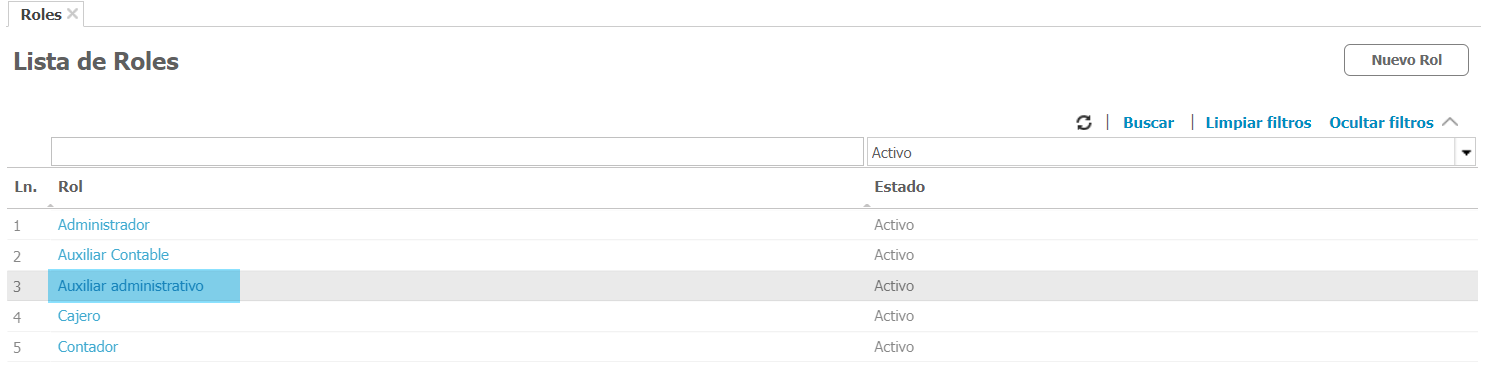The height and width of the screenshot is (374, 1488).
Task: Open the Cajero role
Action: pos(79,316)
